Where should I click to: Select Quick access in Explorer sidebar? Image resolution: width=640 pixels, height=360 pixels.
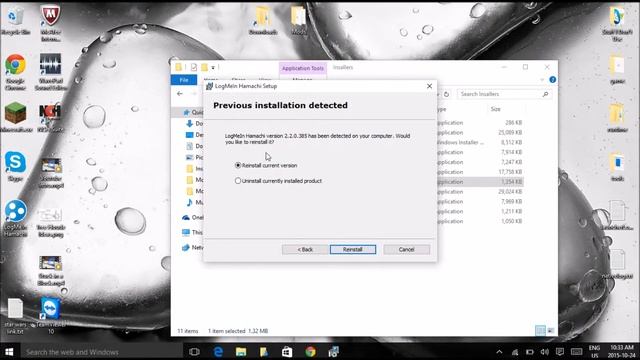193,112
